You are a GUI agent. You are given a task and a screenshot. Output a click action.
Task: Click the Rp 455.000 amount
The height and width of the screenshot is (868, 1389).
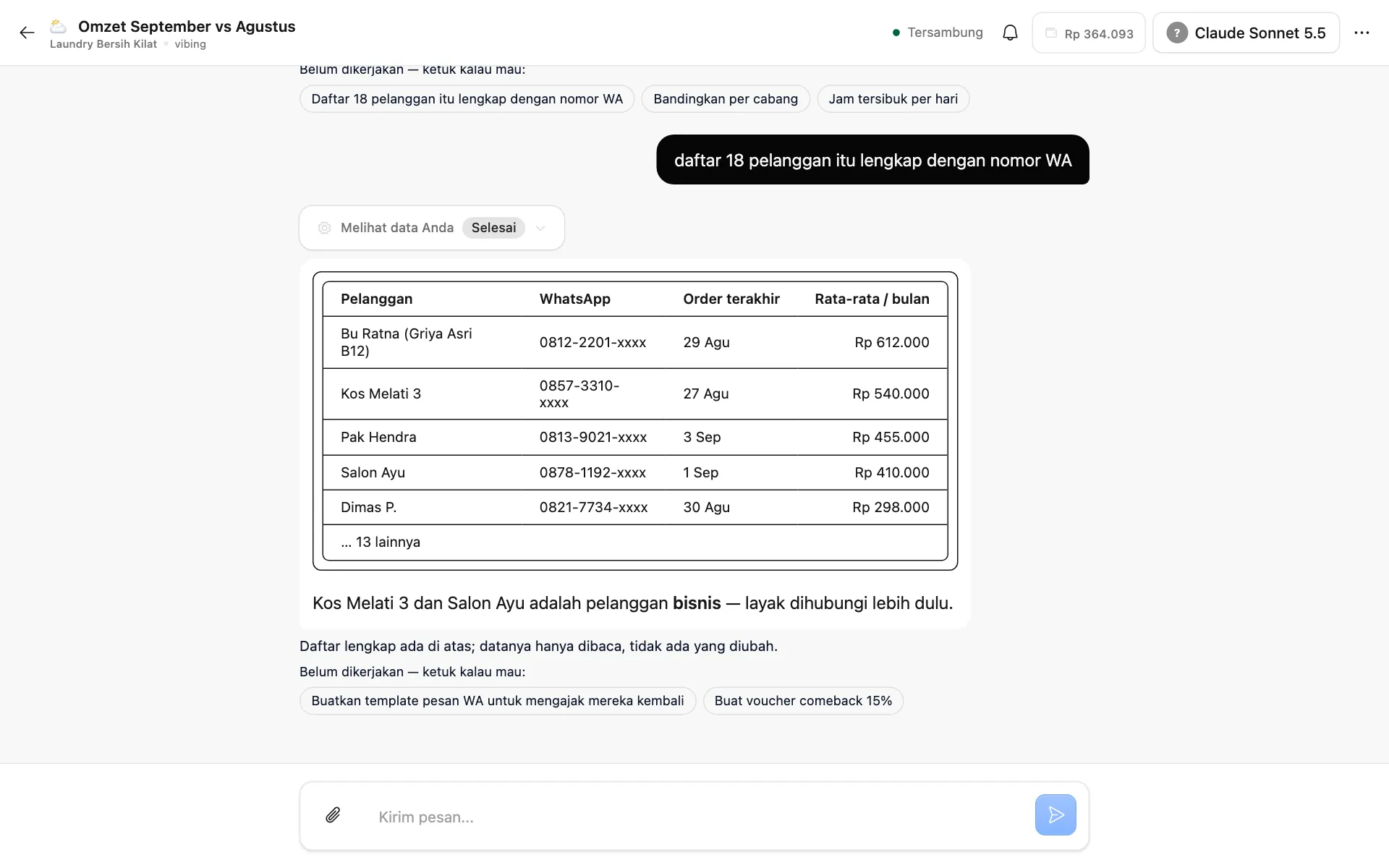point(891,437)
